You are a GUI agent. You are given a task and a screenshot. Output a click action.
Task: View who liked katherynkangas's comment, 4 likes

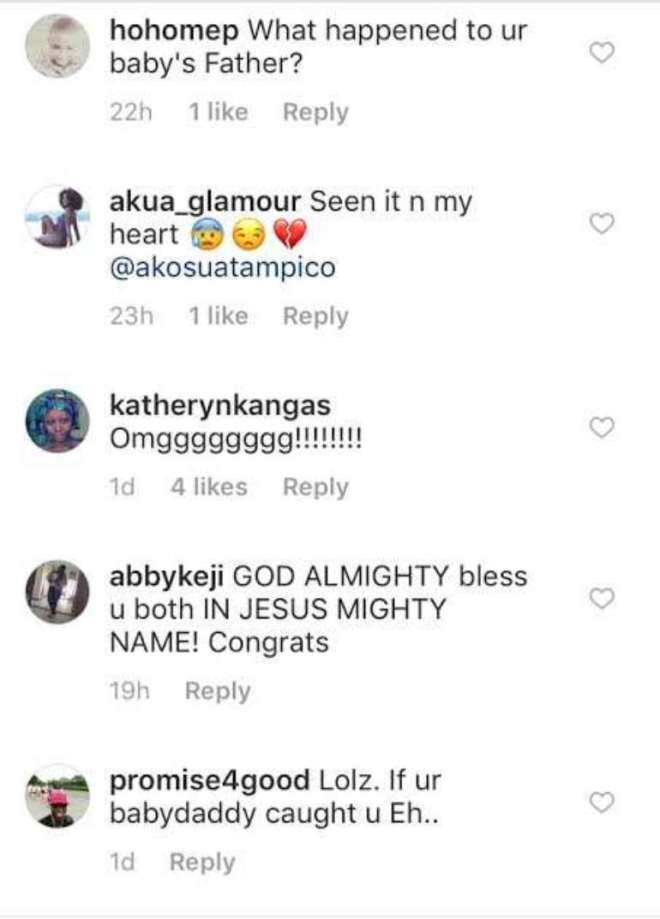coord(209,487)
